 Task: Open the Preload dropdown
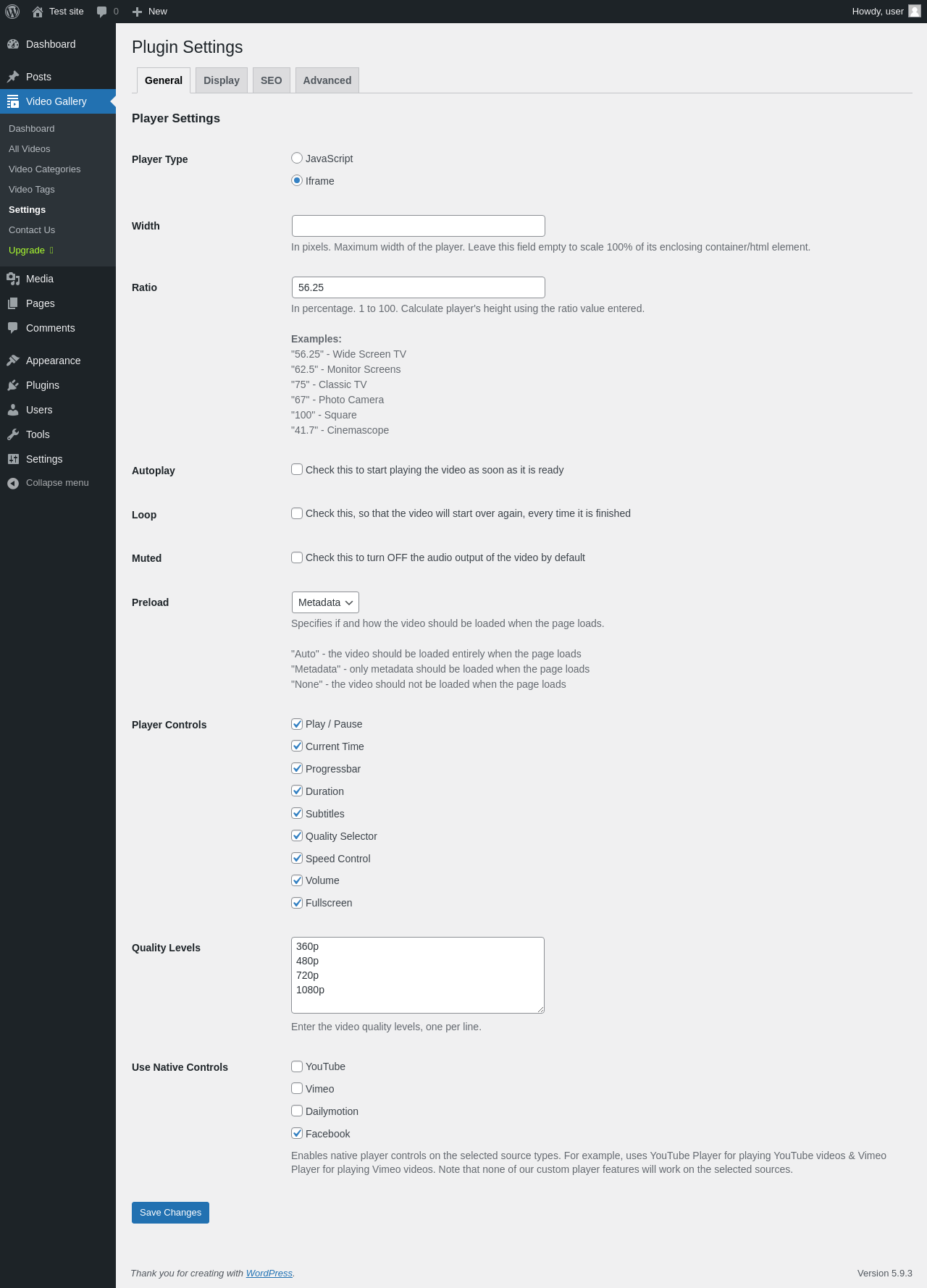pos(325,602)
